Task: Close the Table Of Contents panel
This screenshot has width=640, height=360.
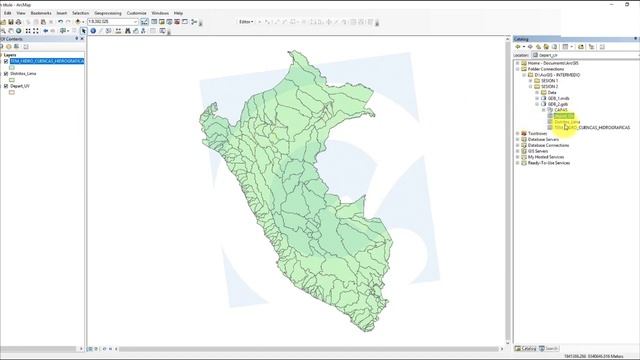Action: click(82, 39)
